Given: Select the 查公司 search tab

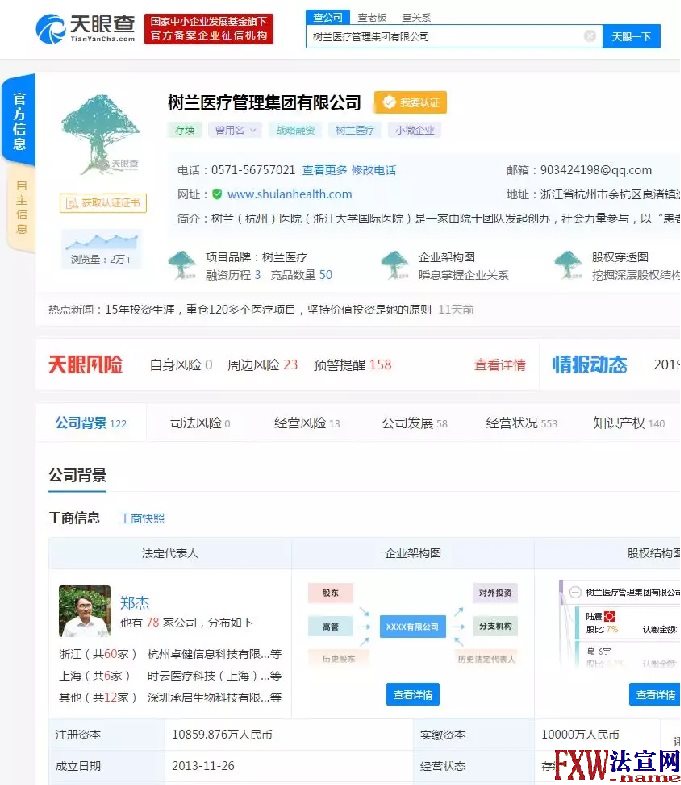Looking at the screenshot, I should 327,18.
